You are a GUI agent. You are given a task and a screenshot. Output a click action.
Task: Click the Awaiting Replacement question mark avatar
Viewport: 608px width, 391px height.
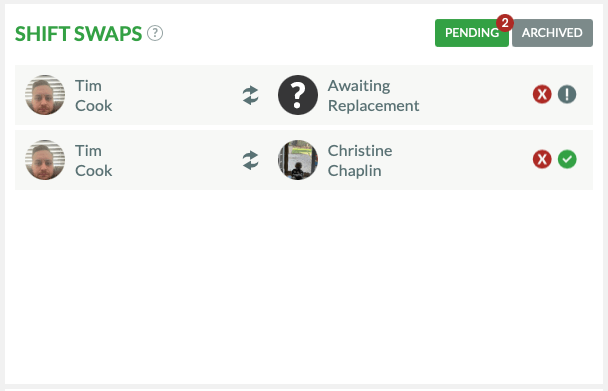[x=298, y=95]
